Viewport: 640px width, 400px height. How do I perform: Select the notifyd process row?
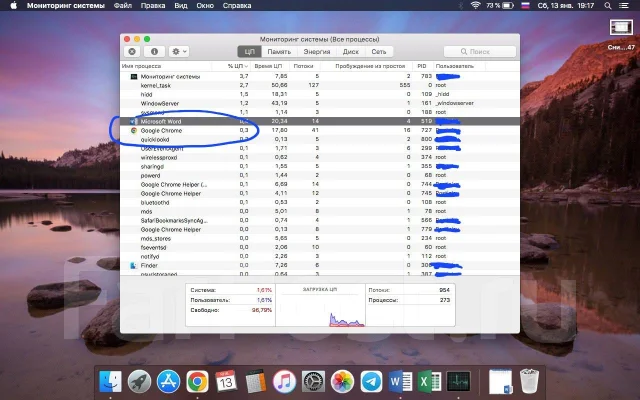coord(320,256)
